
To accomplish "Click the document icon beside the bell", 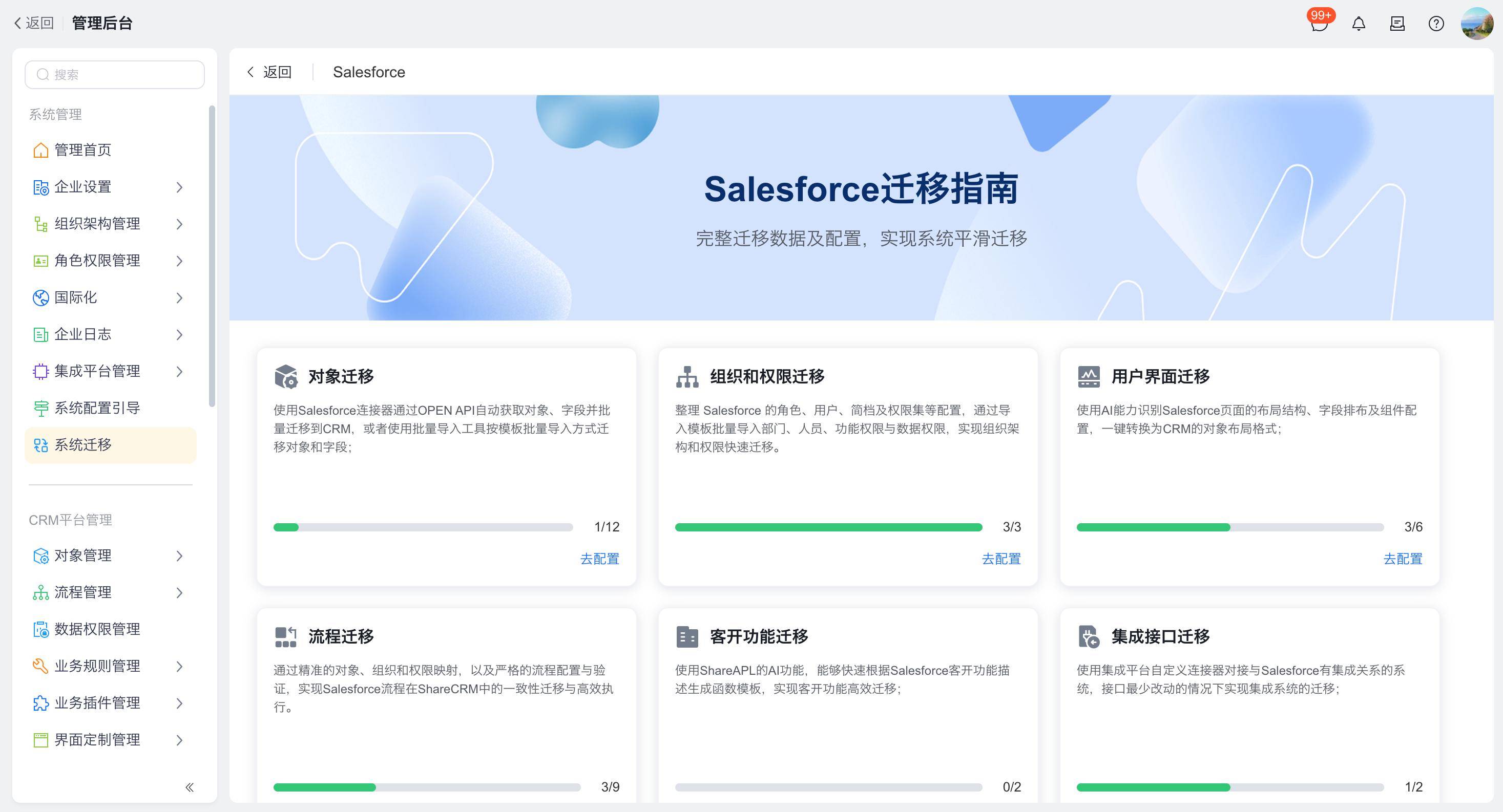I will coord(1397,24).
